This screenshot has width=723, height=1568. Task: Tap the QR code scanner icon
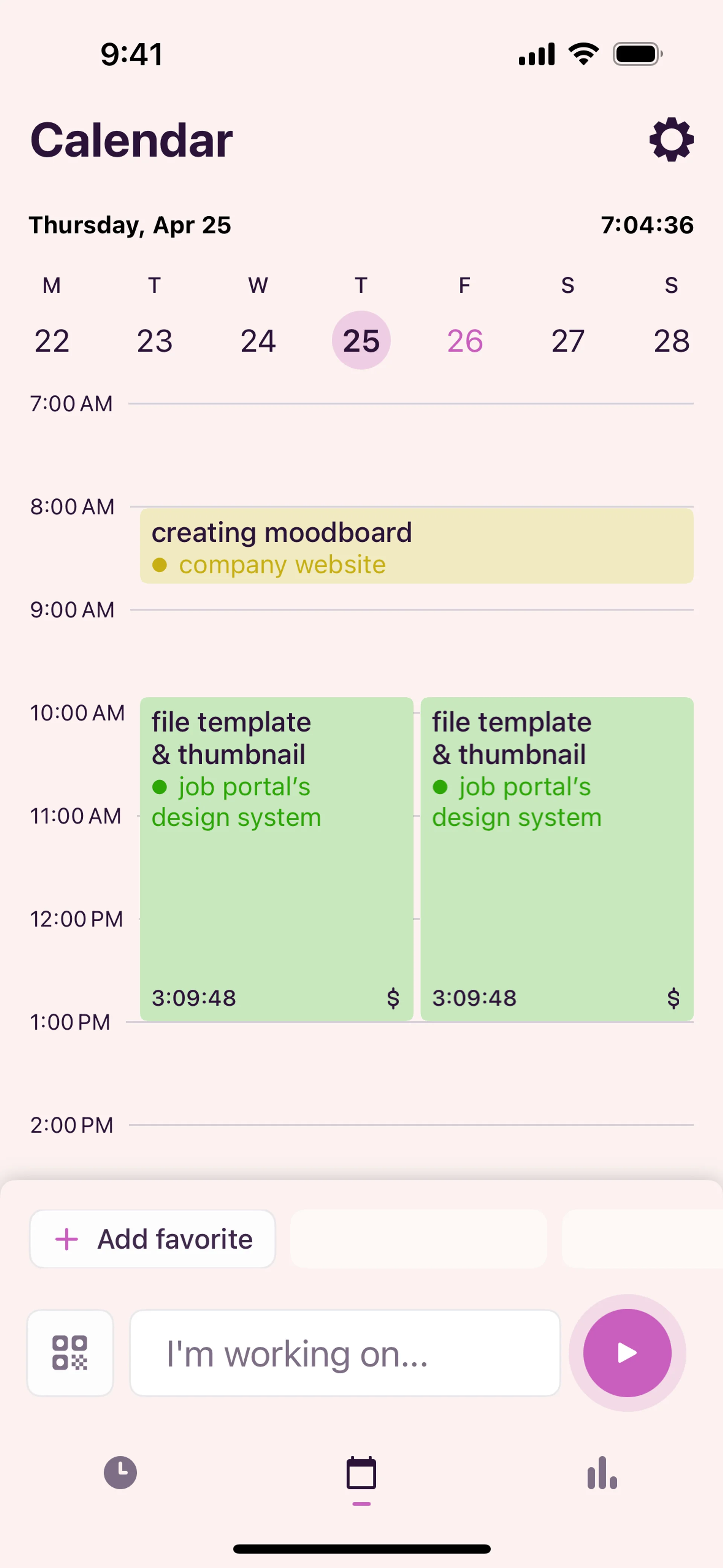(70, 1353)
